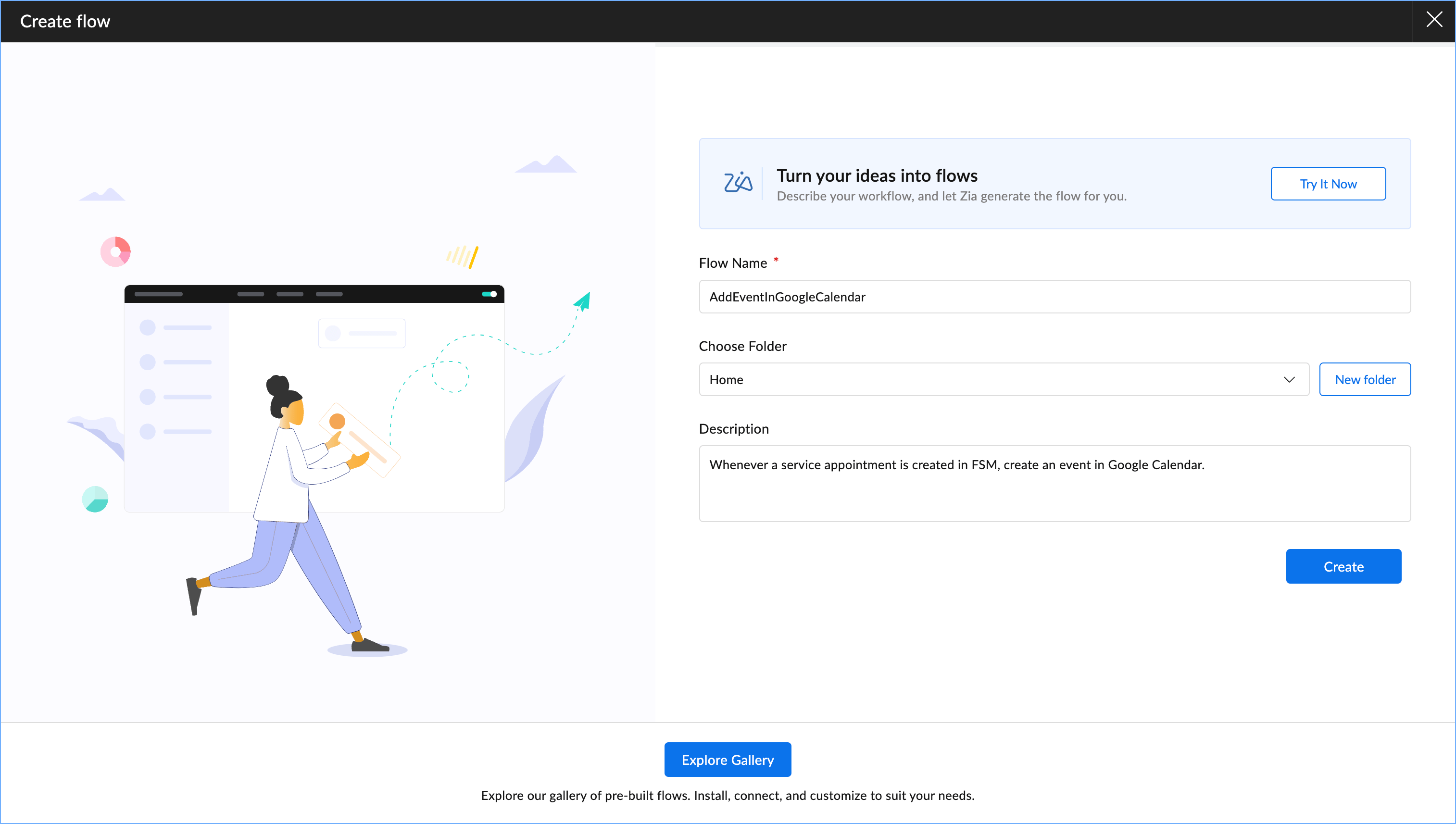
Task: Close the Create flow dialog
Action: (x=1433, y=20)
